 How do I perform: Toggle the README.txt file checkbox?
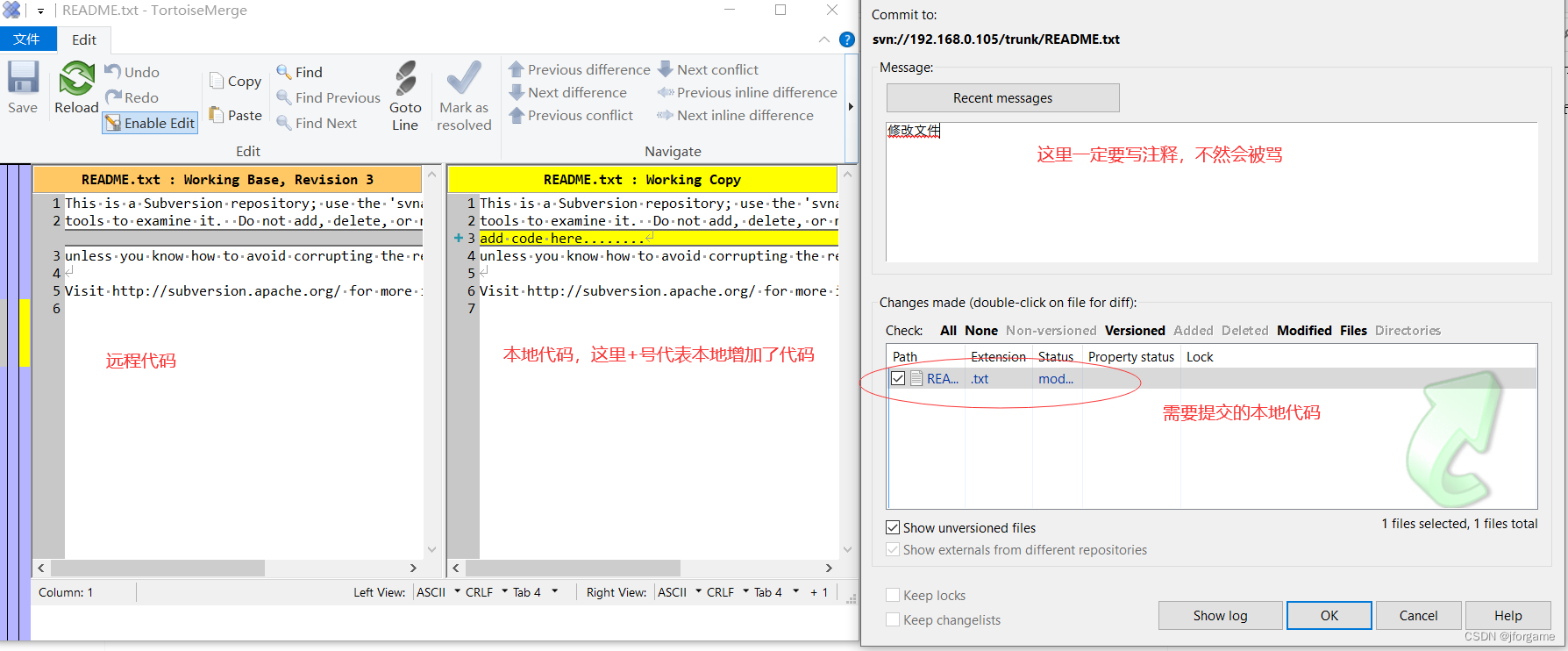pos(898,378)
